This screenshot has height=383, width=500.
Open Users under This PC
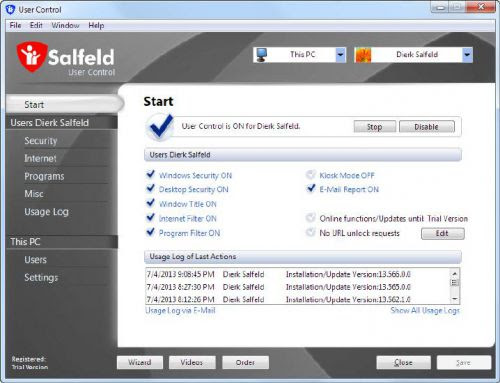click(35, 260)
